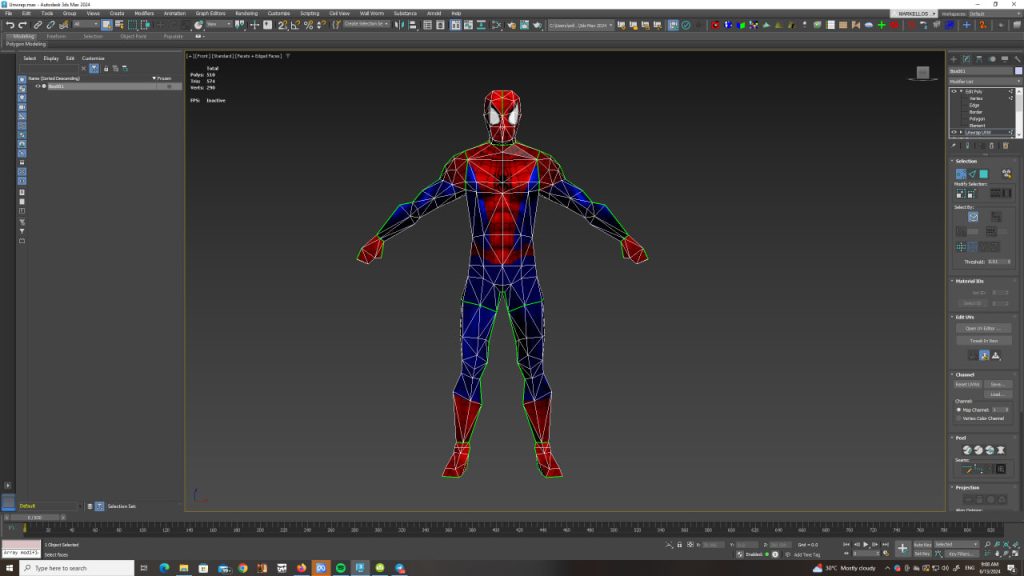Image resolution: width=1024 pixels, height=576 pixels.
Task: Click the object color swatch beside Box001 name
Action: [x=1018, y=71]
